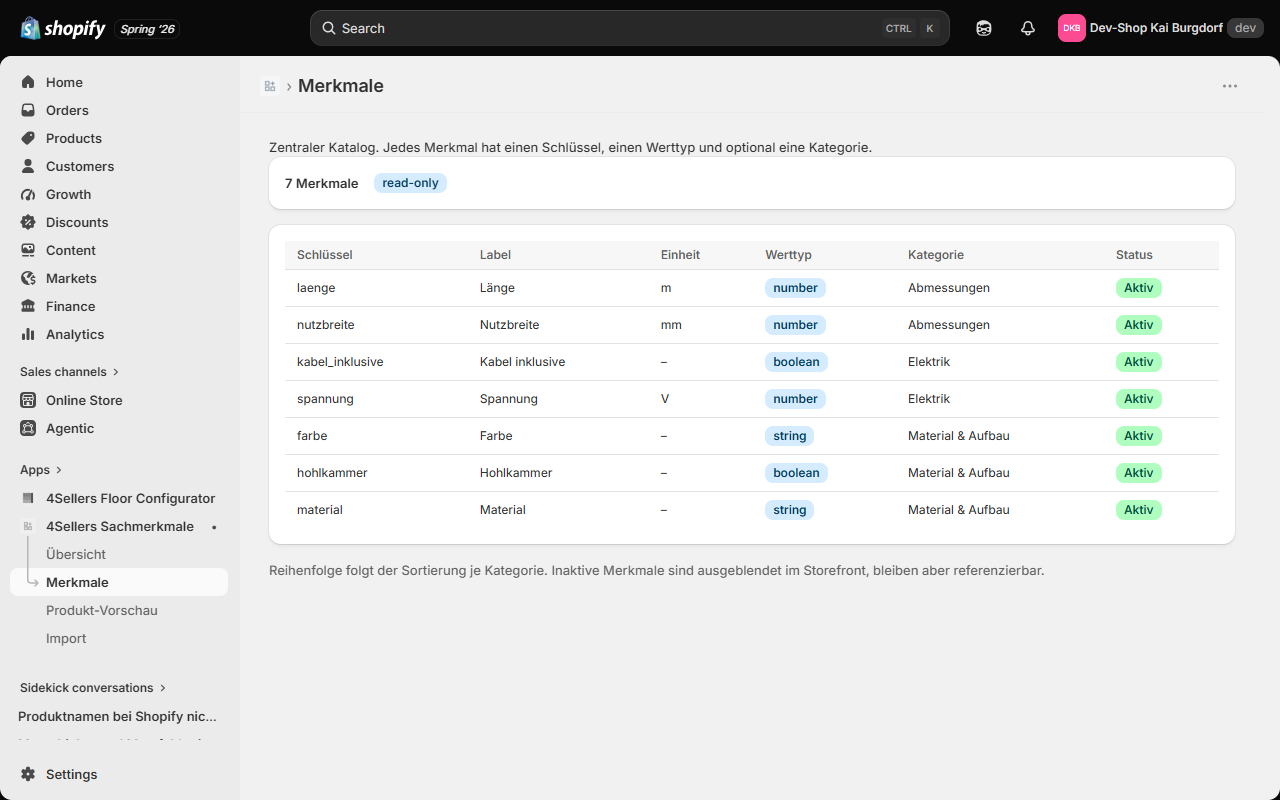
Task: Click the Analytics bar chart icon
Action: click(x=28, y=334)
